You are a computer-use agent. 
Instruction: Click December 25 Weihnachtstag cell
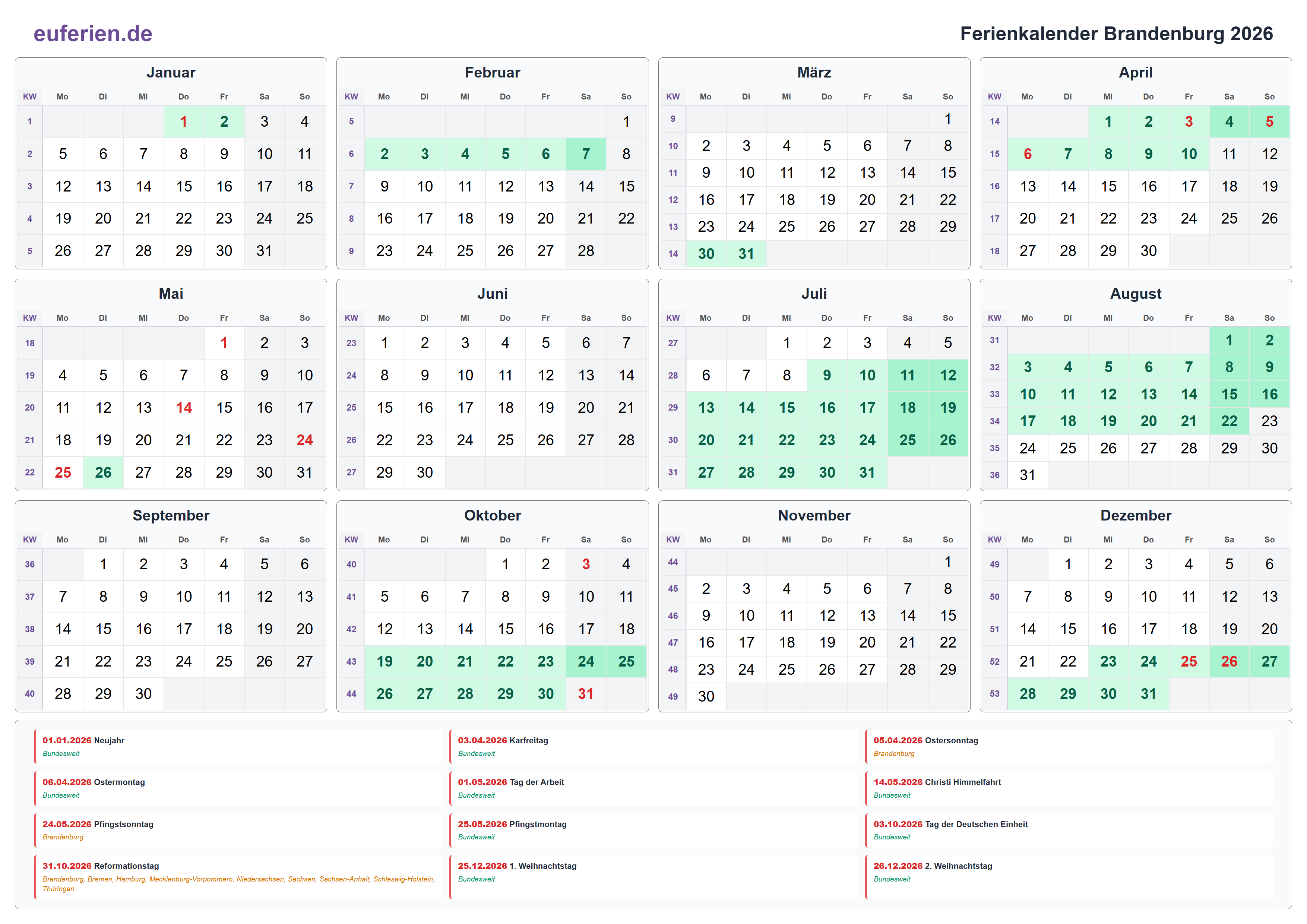tap(1189, 662)
